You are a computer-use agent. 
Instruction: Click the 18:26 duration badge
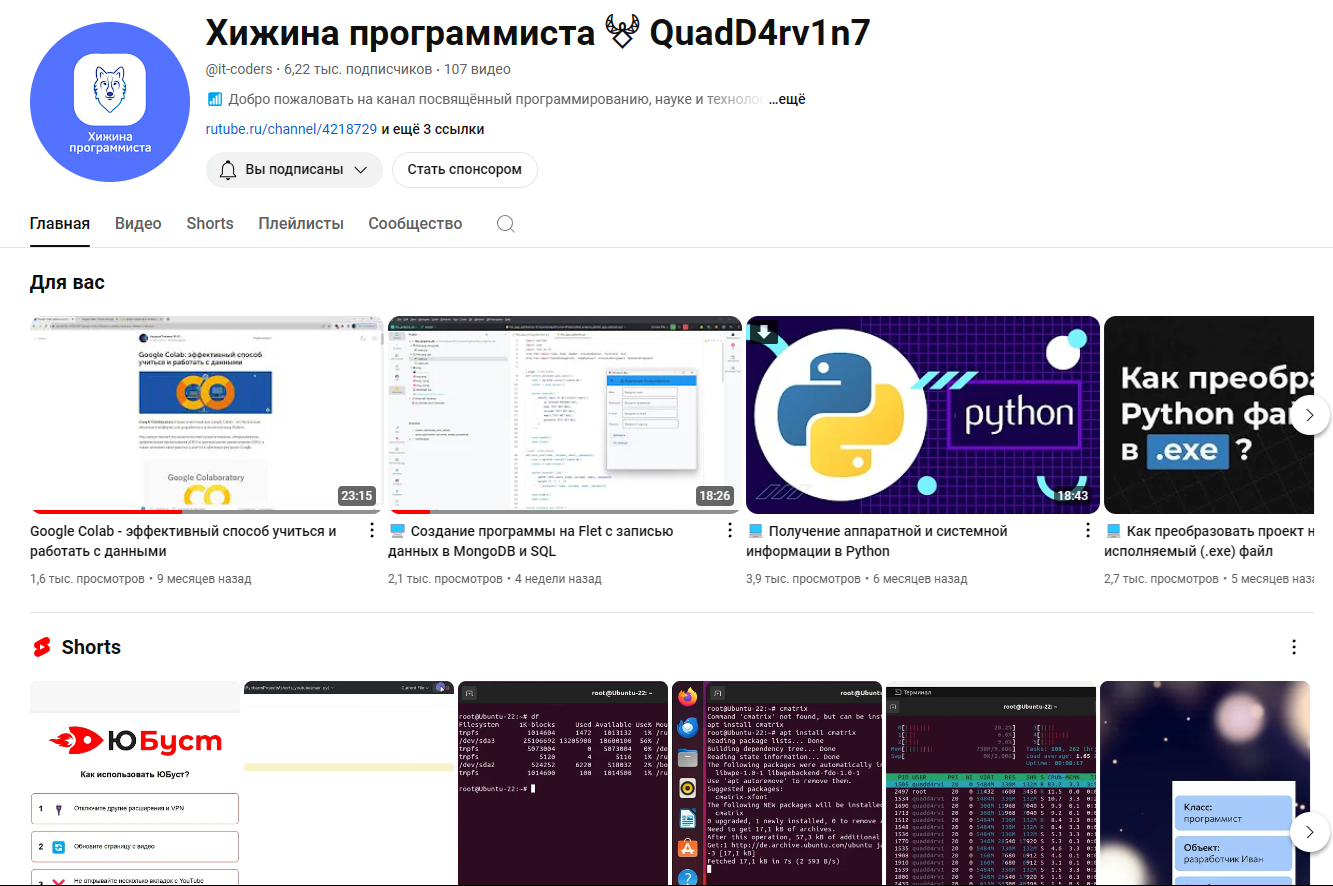[x=714, y=496]
